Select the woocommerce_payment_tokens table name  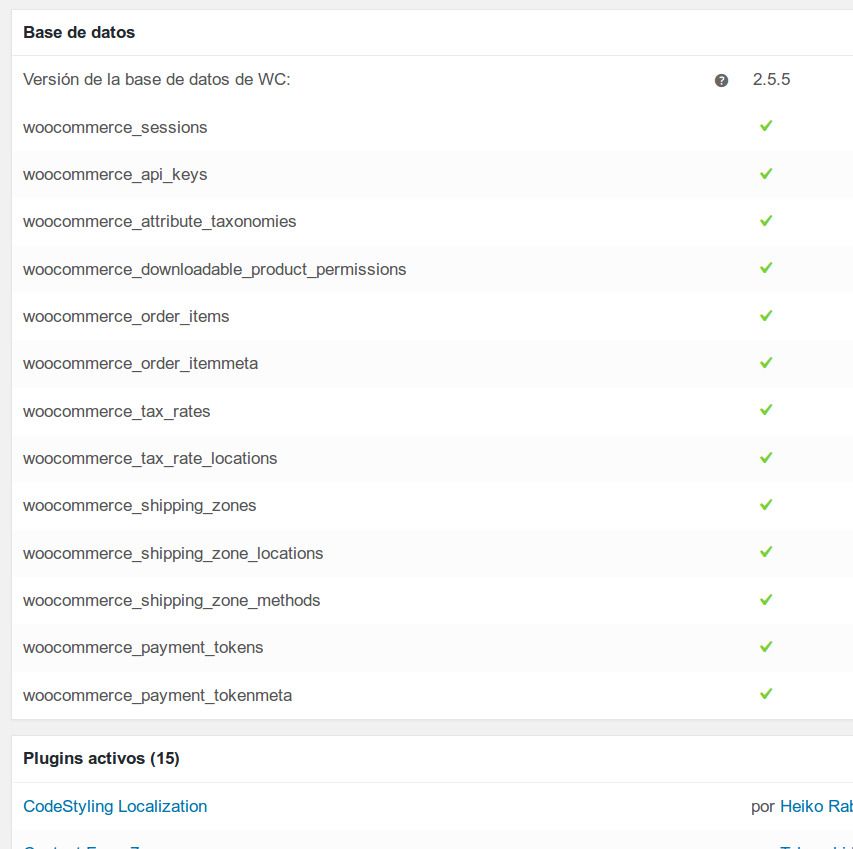tap(143, 648)
